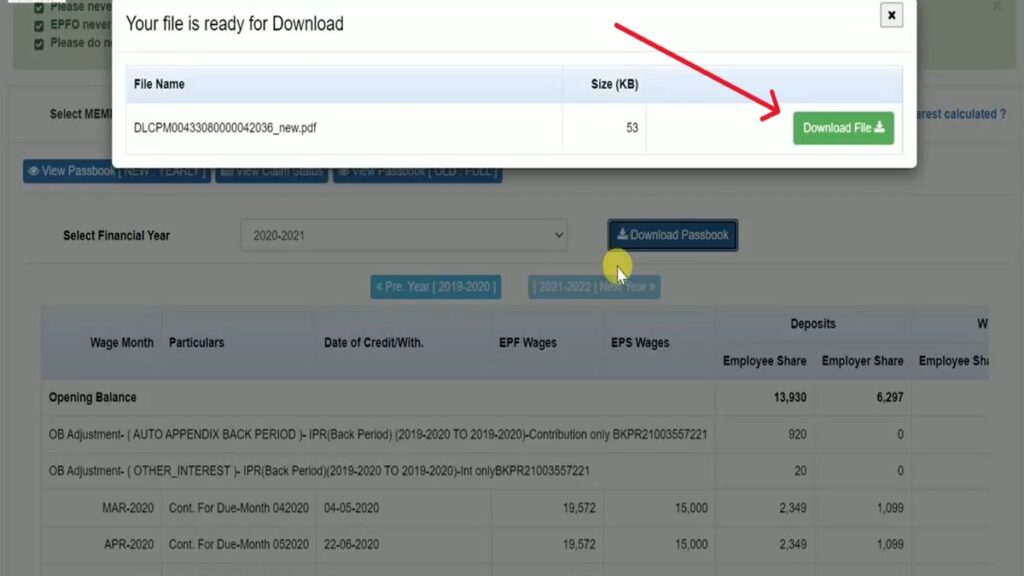Click the green Download File button
The image size is (1024, 576).
(x=843, y=128)
